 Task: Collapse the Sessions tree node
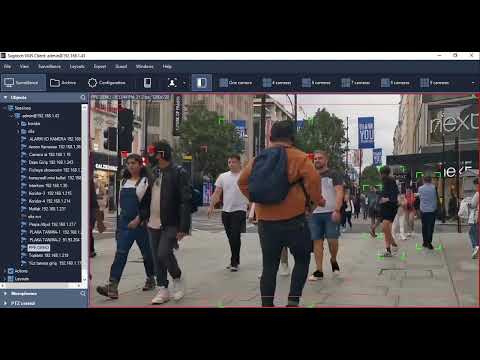(x=4, y=108)
